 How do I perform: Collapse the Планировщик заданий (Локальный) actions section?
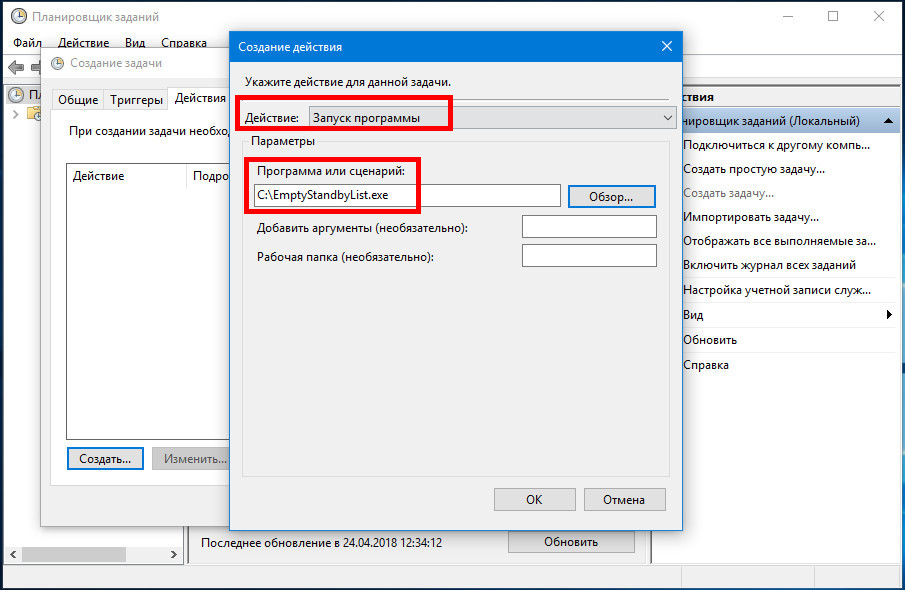tap(888, 121)
